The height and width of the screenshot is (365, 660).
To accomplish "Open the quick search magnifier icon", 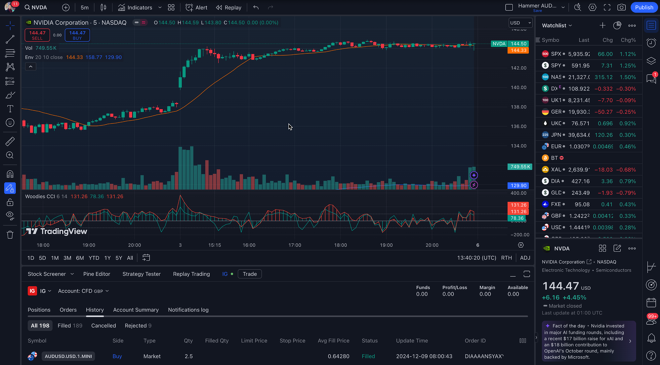I will coord(578,8).
